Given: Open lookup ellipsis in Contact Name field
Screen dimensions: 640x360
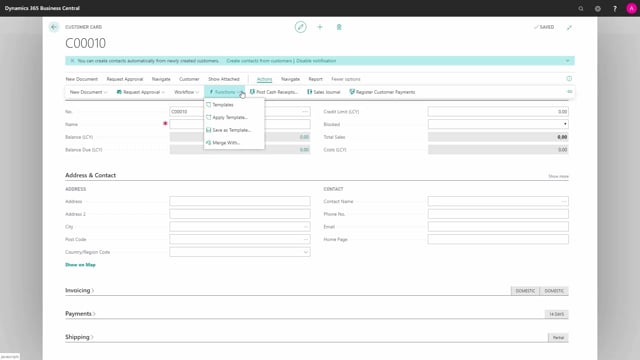Looking at the screenshot, I should click(564, 201).
